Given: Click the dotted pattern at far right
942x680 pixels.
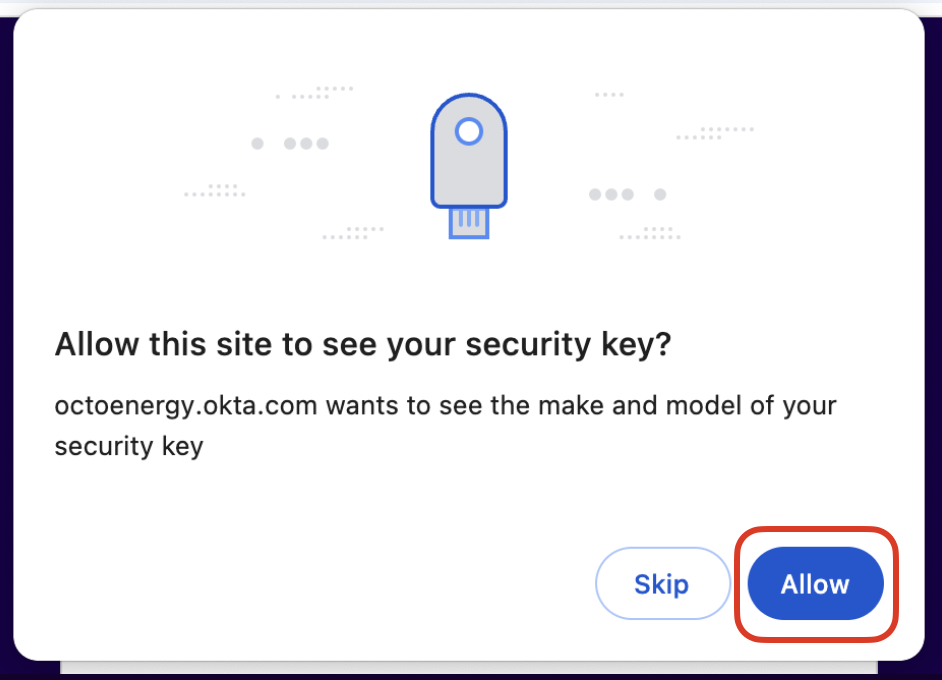Looking at the screenshot, I should (x=716, y=133).
